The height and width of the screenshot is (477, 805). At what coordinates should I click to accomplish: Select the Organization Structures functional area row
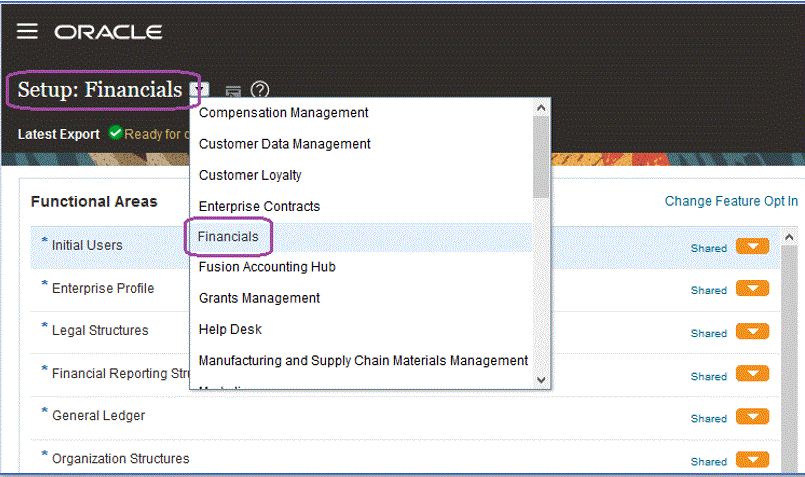coord(120,459)
